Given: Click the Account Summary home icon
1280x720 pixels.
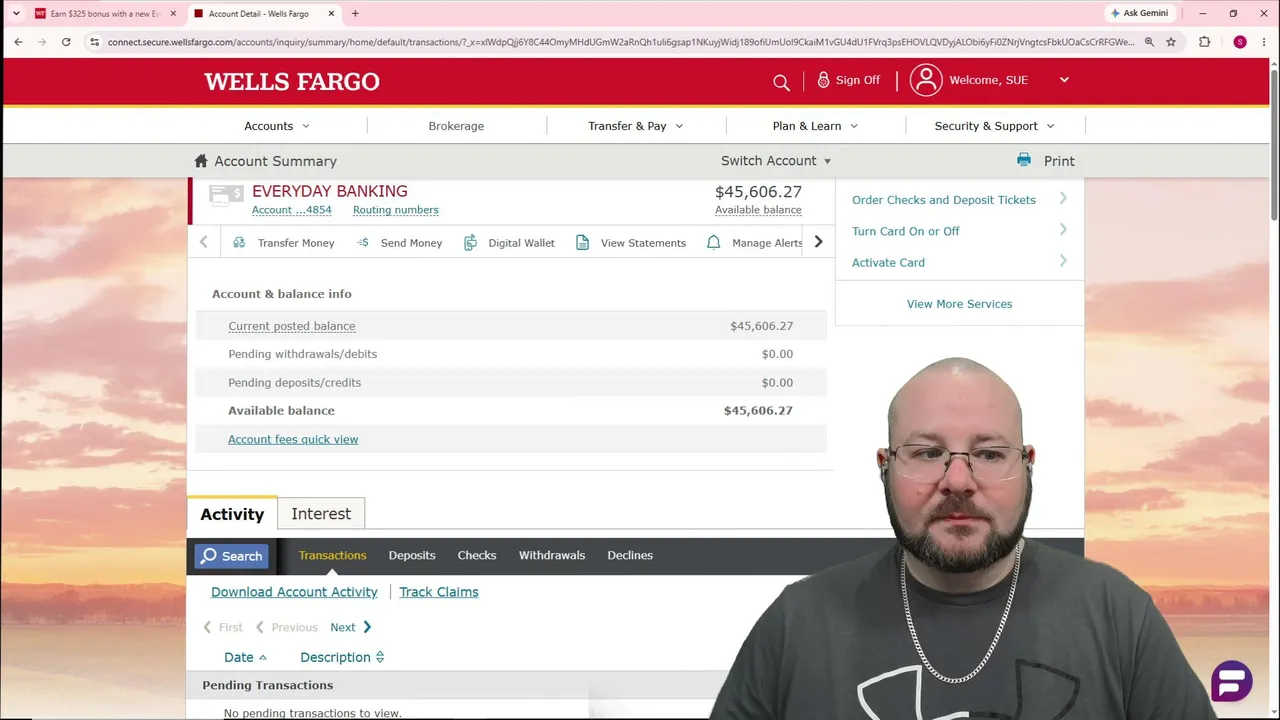Looking at the screenshot, I should 201,161.
